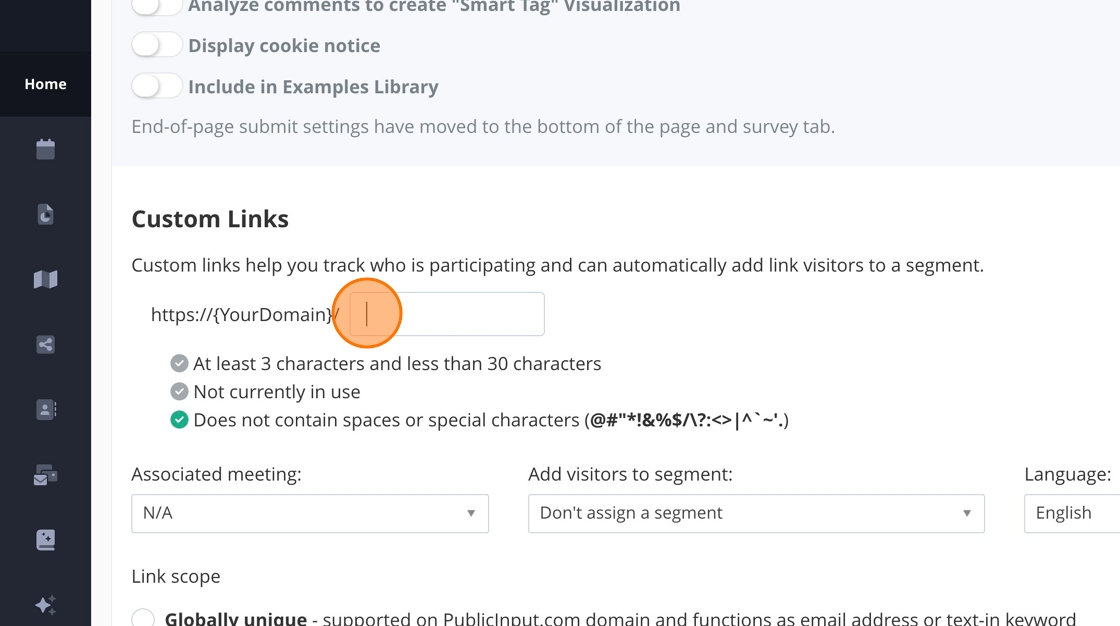Click the Not currently in use checkmark
The height and width of the screenshot is (626, 1120).
[x=179, y=392]
